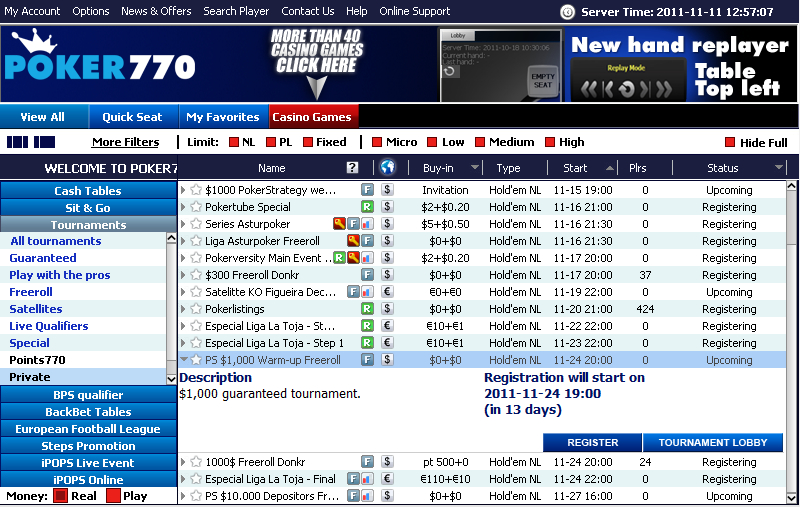This screenshot has width=800, height=507.
Task: Click the star on PS $1,000 Warm-up Freeroll
Action: click(196, 360)
